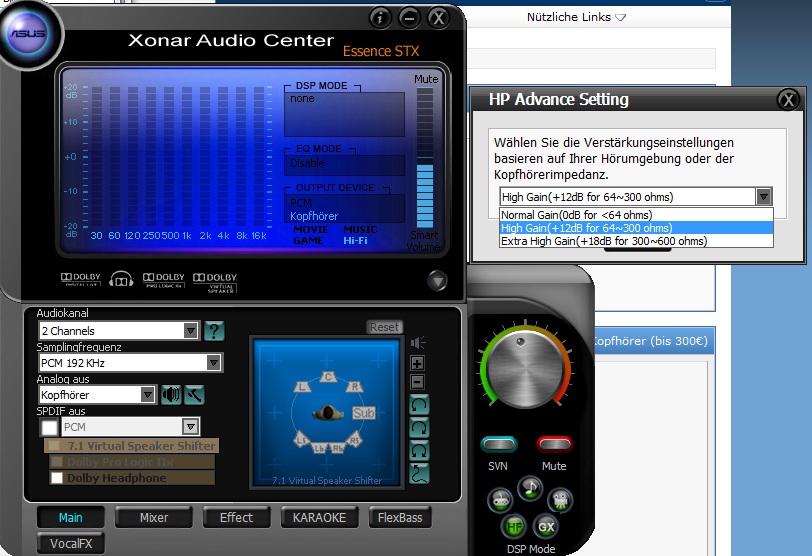The width and height of the screenshot is (812, 556).
Task: Click the 1k equalizer band column
Action: pyautogui.click(x=187, y=157)
